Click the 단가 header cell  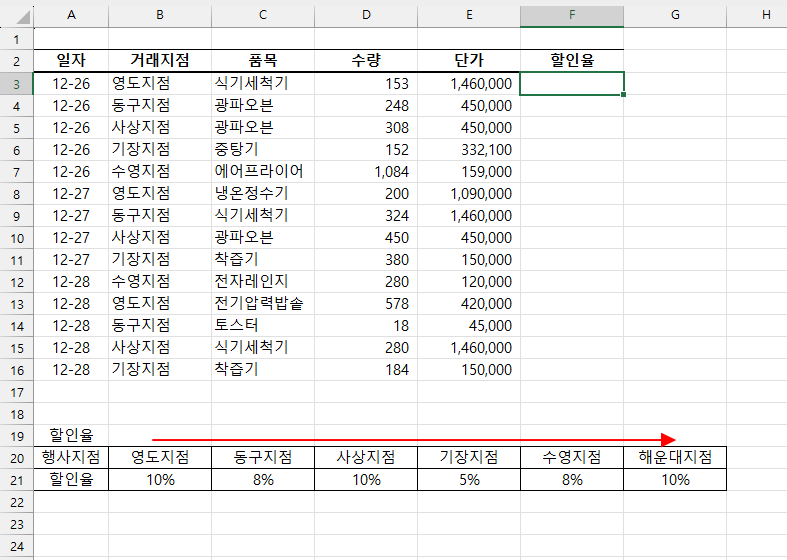(469, 61)
